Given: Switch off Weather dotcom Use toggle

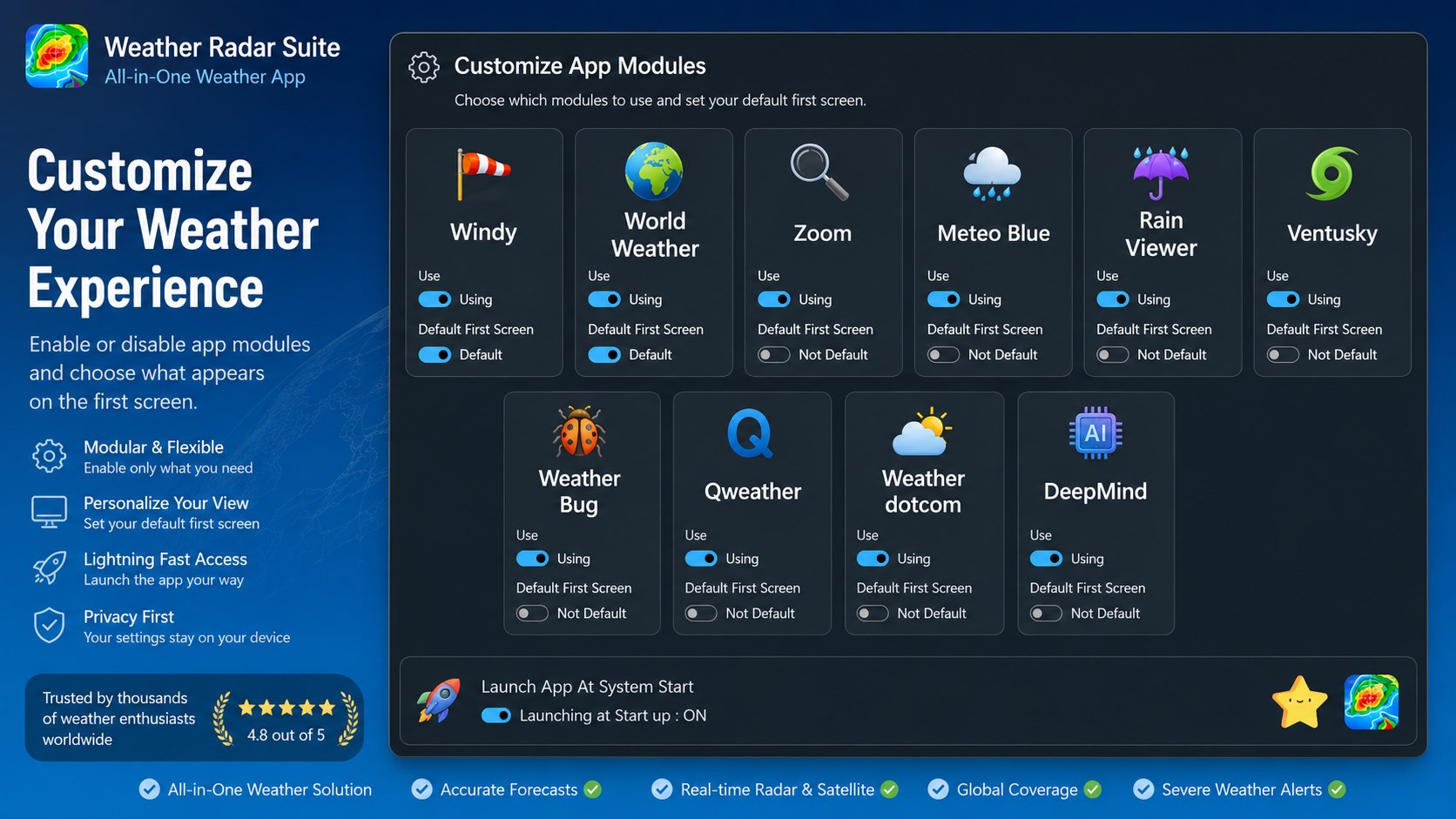Looking at the screenshot, I should pos(873,559).
